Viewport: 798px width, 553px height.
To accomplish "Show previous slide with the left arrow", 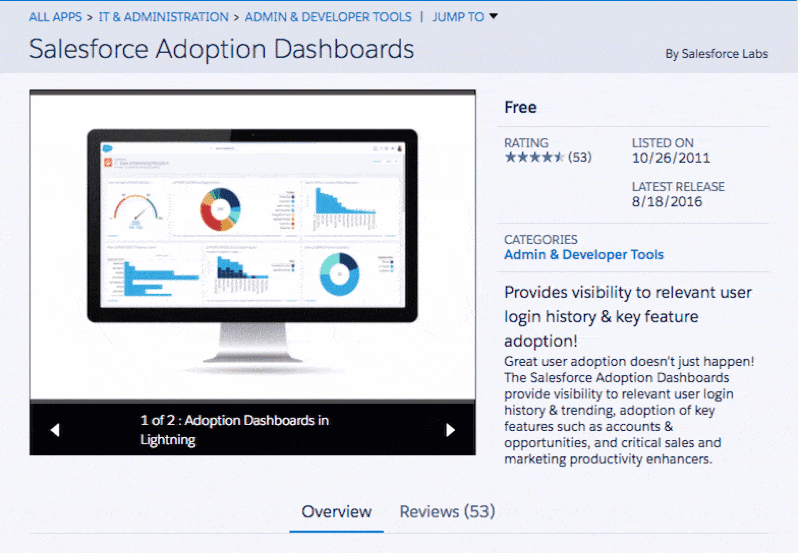I will pyautogui.click(x=55, y=430).
